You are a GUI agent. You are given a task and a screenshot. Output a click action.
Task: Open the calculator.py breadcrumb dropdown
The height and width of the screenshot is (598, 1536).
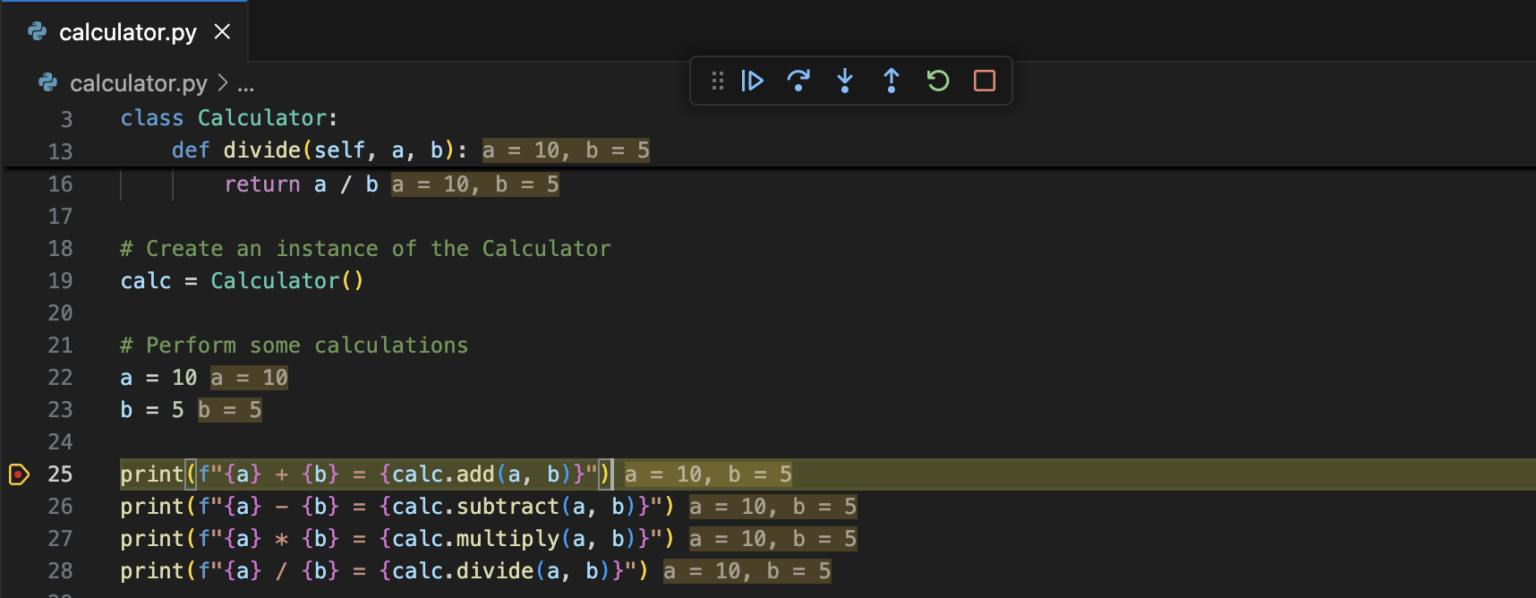[x=140, y=84]
